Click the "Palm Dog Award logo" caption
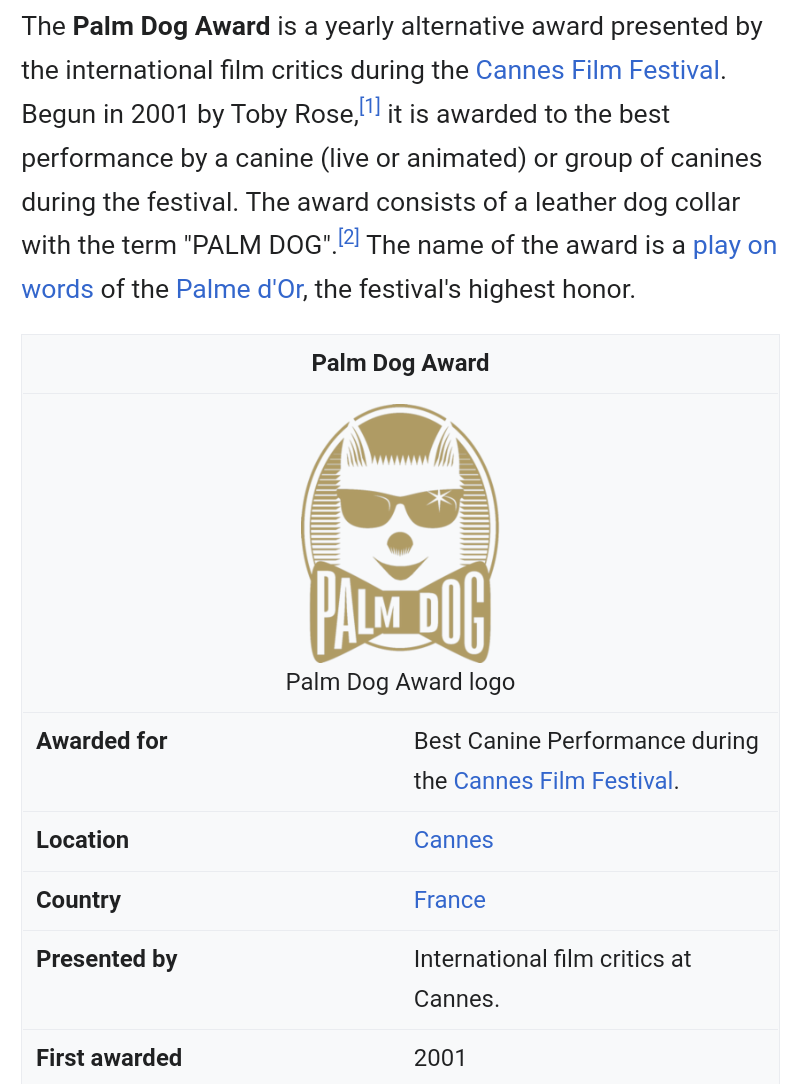 click(x=400, y=682)
